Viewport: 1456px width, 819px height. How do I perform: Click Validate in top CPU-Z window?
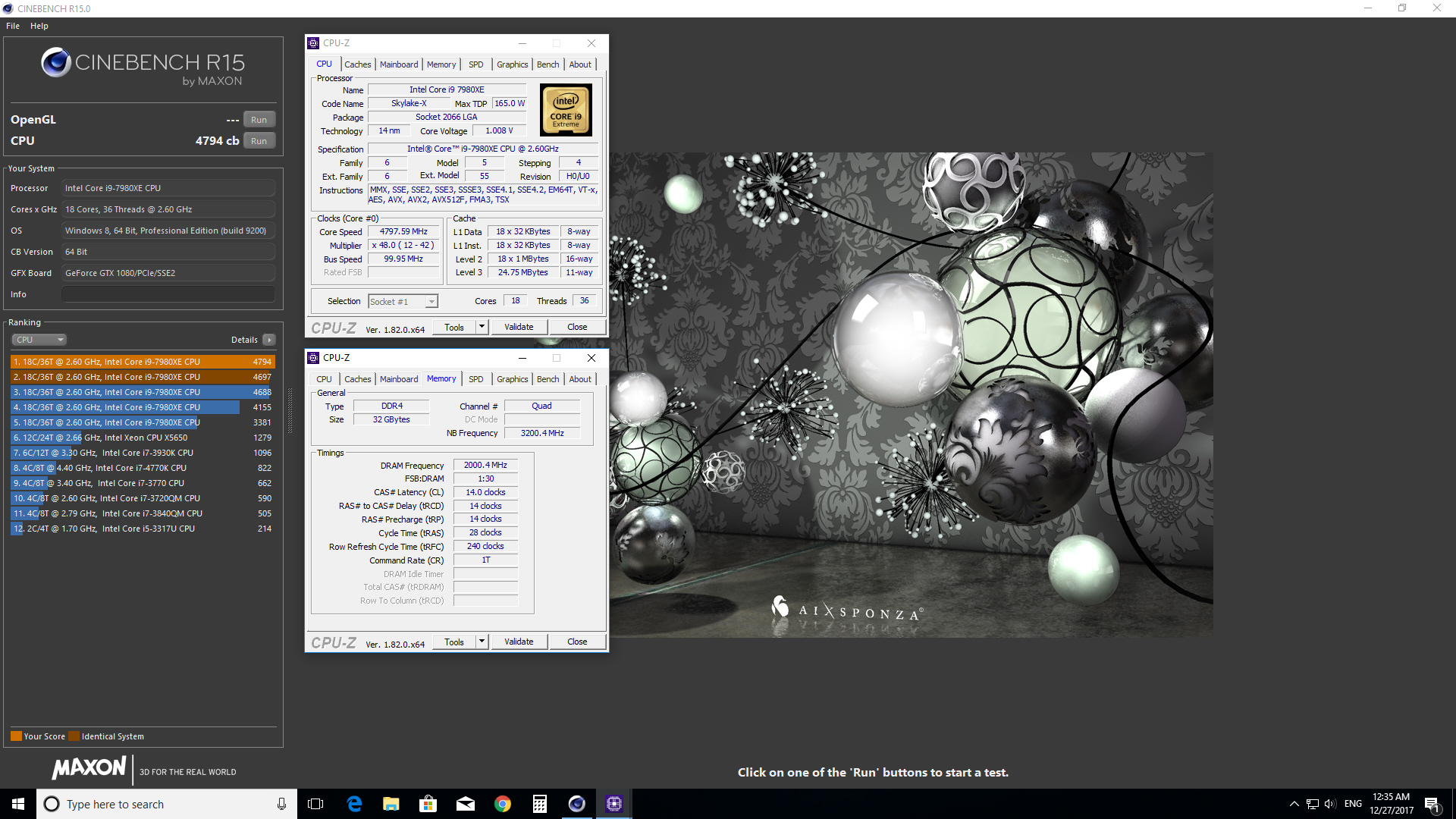(519, 327)
